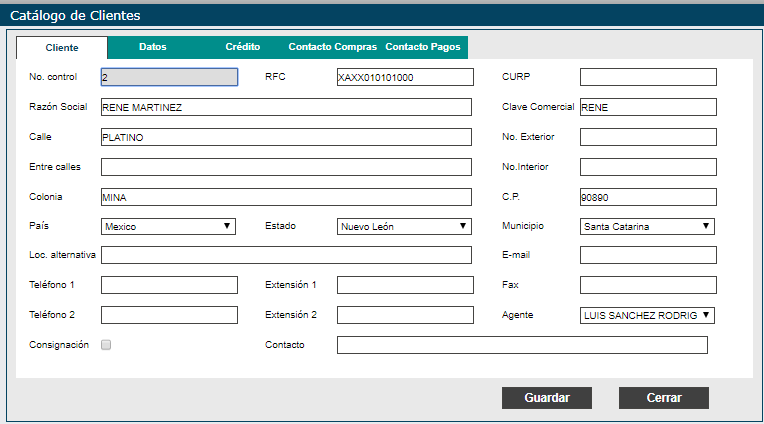Select the Calle input field
Viewport: 764px width, 424px height.
(286, 137)
